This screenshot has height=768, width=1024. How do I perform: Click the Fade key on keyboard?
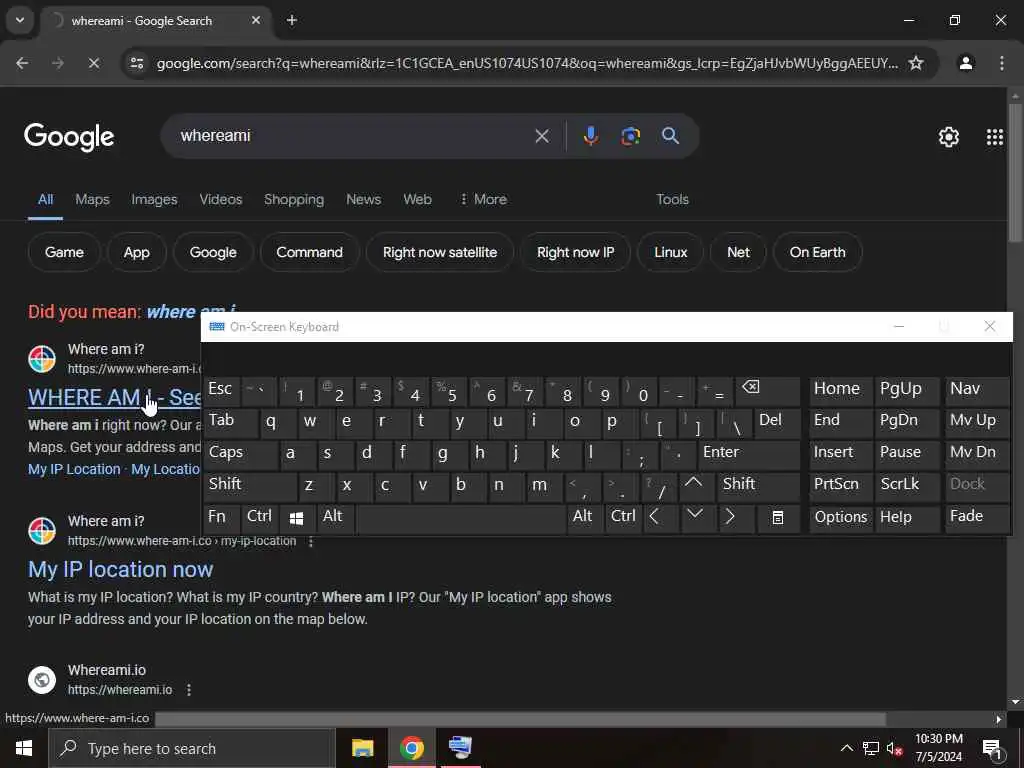(x=977, y=518)
